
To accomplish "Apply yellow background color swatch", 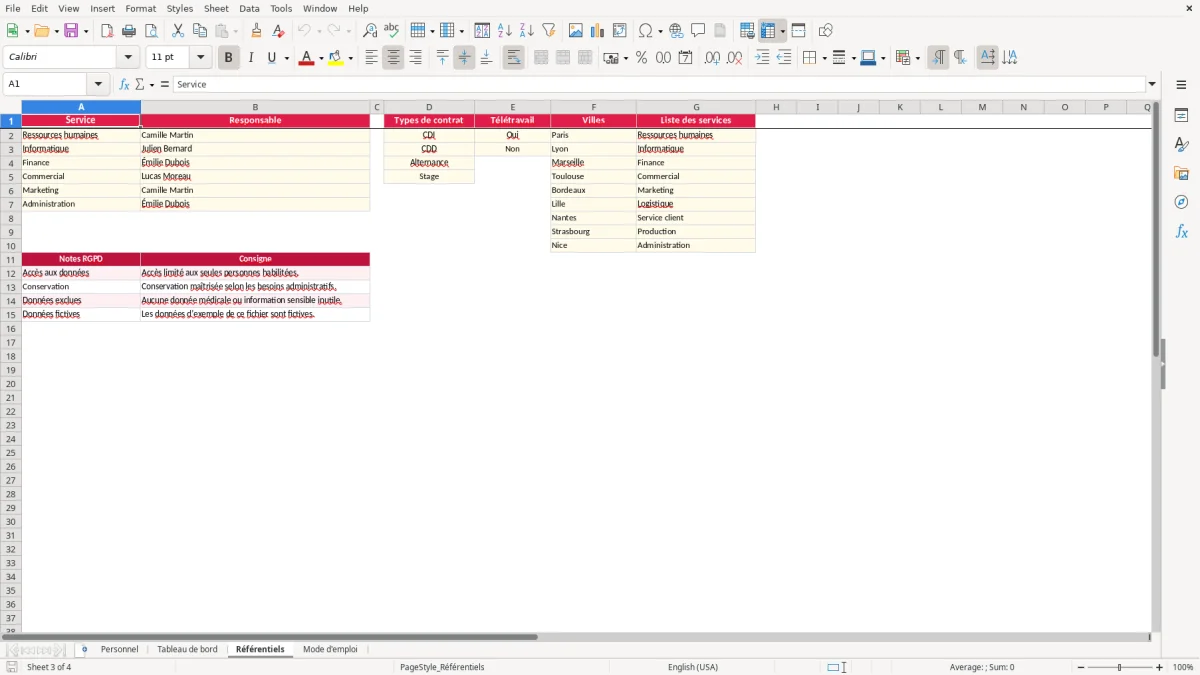I will pyautogui.click(x=335, y=58).
